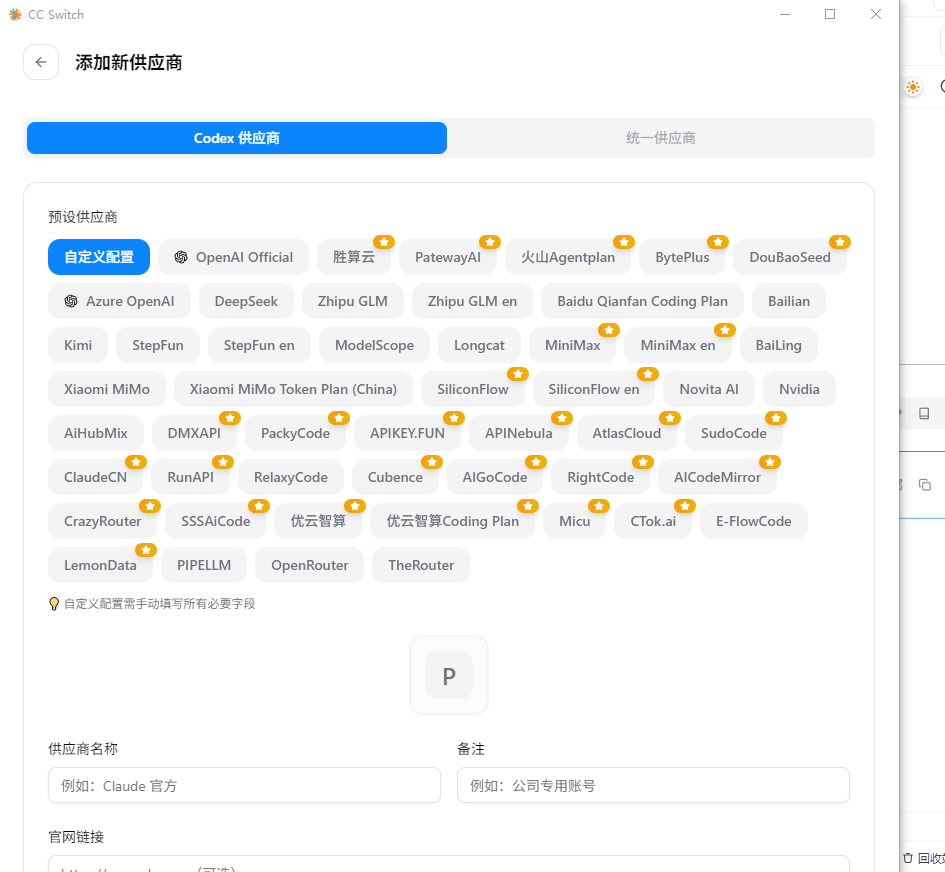Select the MiniMax en preset
Image resolution: width=945 pixels, height=872 pixels.
tap(678, 345)
